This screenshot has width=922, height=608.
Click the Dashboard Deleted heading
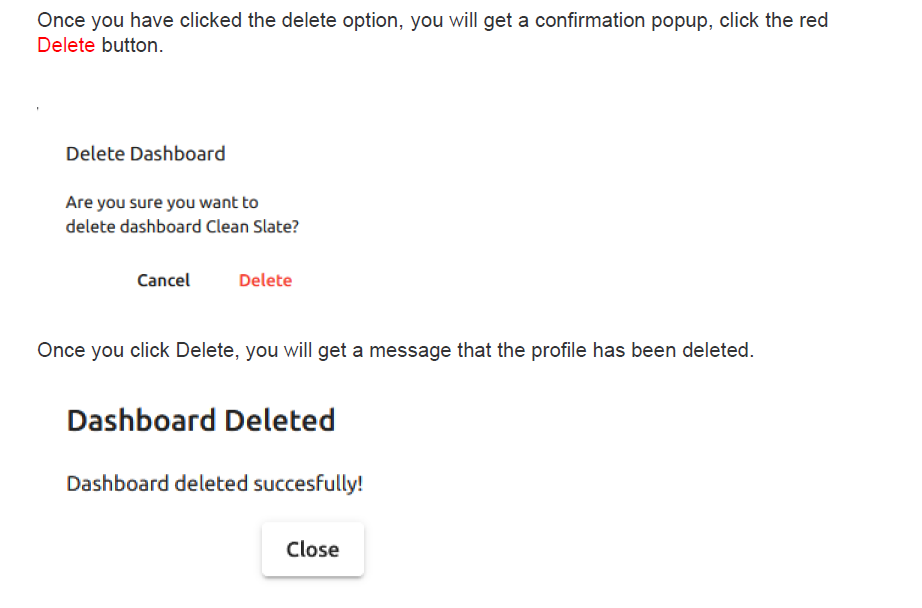201,420
